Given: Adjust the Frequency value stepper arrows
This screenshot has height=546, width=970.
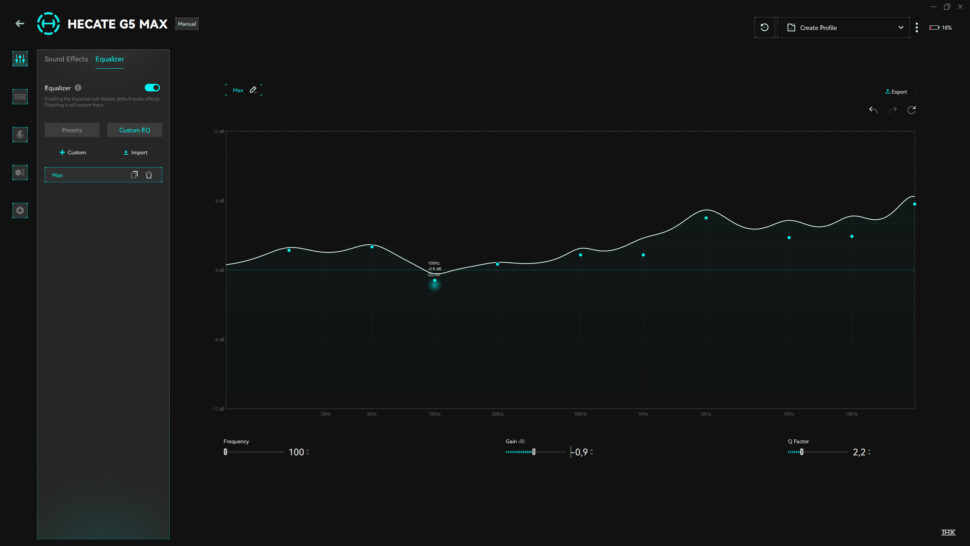Looking at the screenshot, I should [x=307, y=452].
